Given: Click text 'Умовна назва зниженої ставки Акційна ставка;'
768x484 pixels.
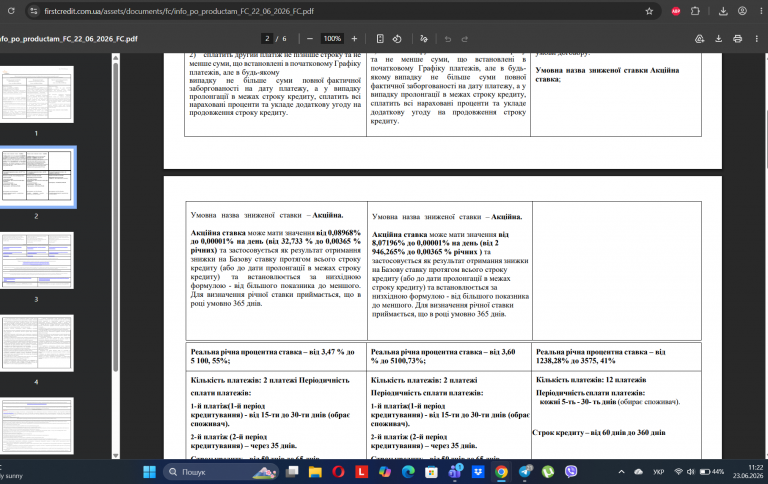Looking at the screenshot, I should [607, 74].
